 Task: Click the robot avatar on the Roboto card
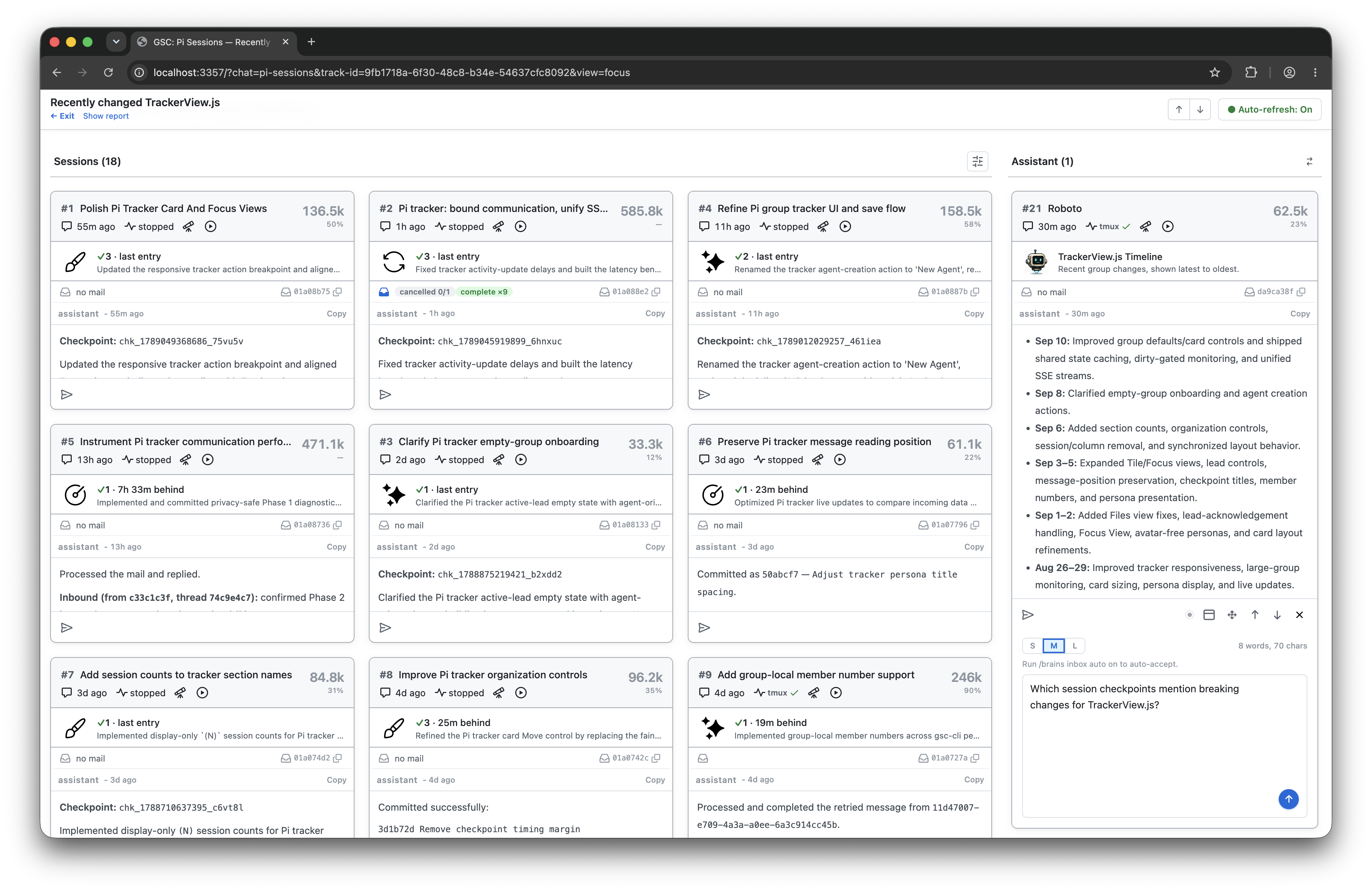(x=1037, y=261)
